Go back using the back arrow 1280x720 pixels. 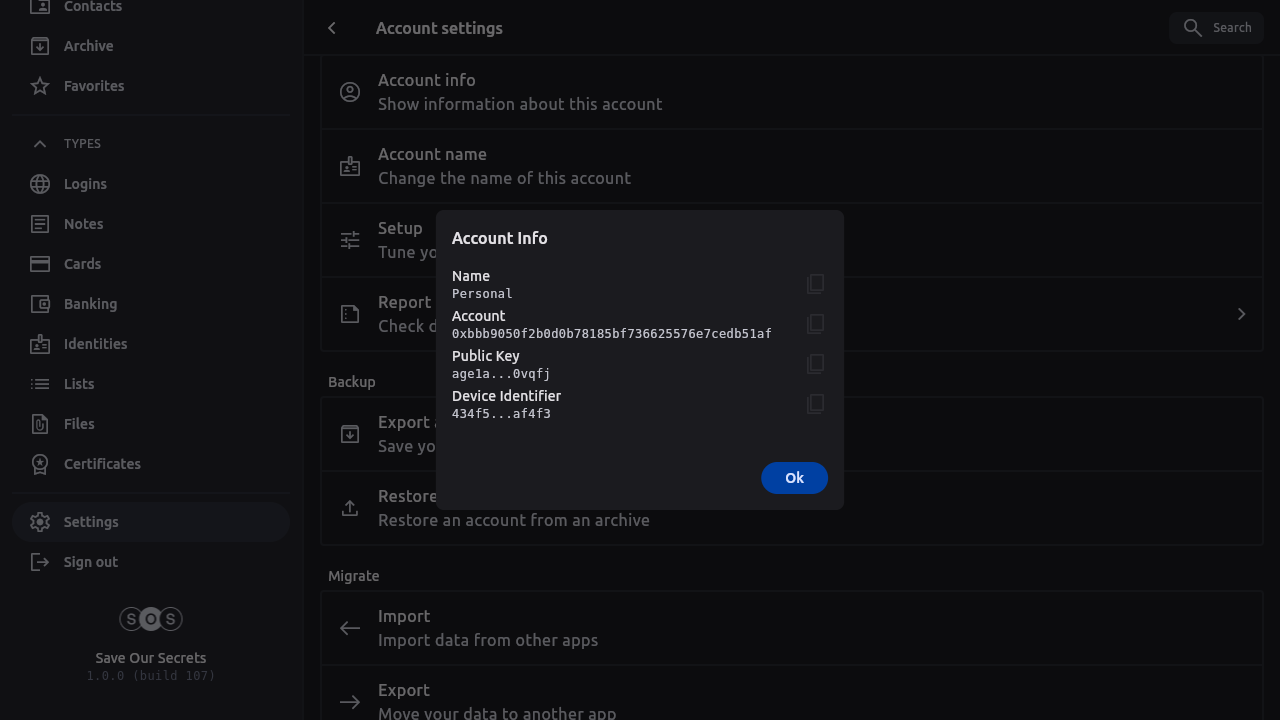(332, 28)
